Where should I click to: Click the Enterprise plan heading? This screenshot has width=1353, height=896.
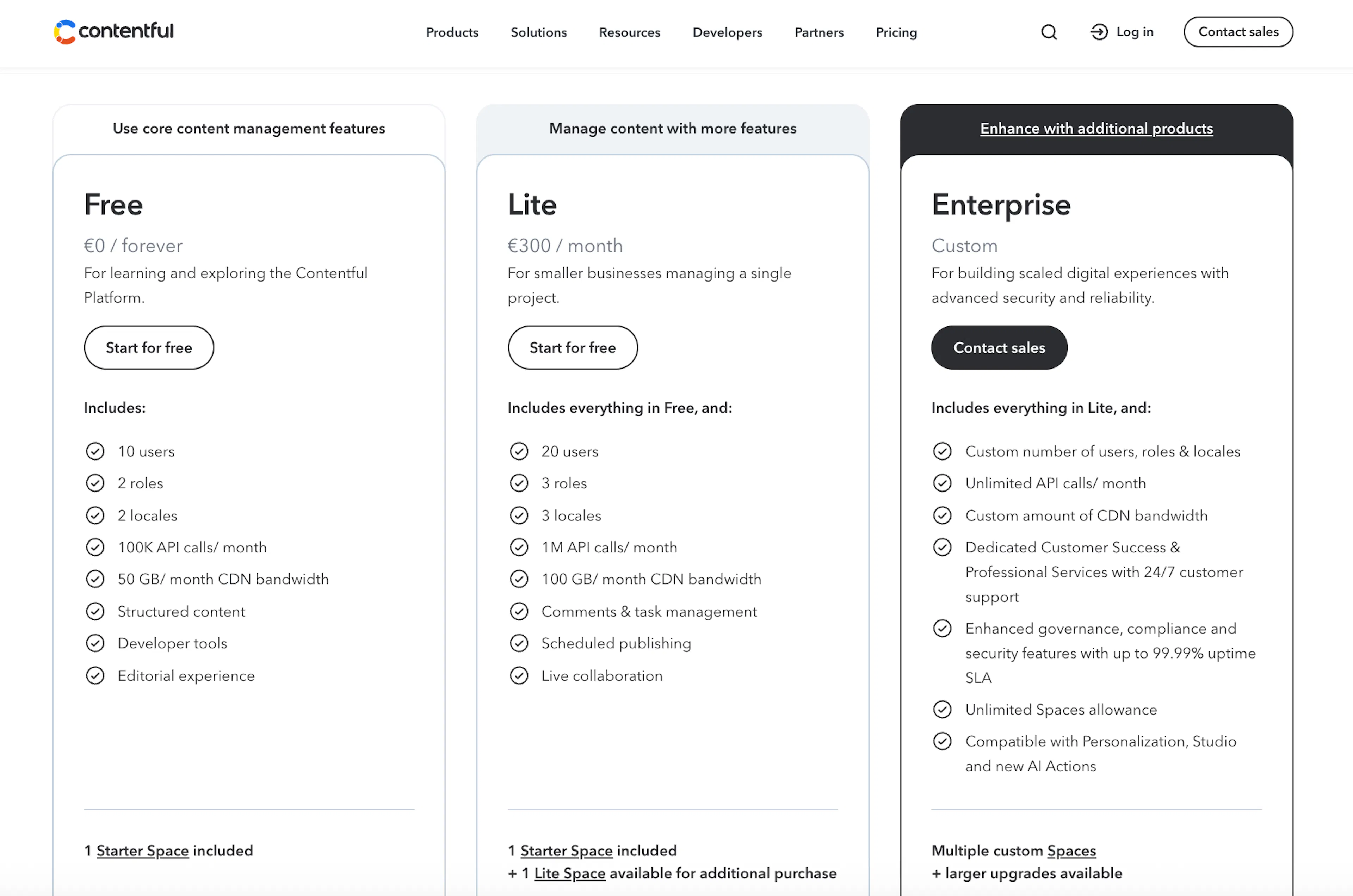pyautogui.click(x=1001, y=205)
